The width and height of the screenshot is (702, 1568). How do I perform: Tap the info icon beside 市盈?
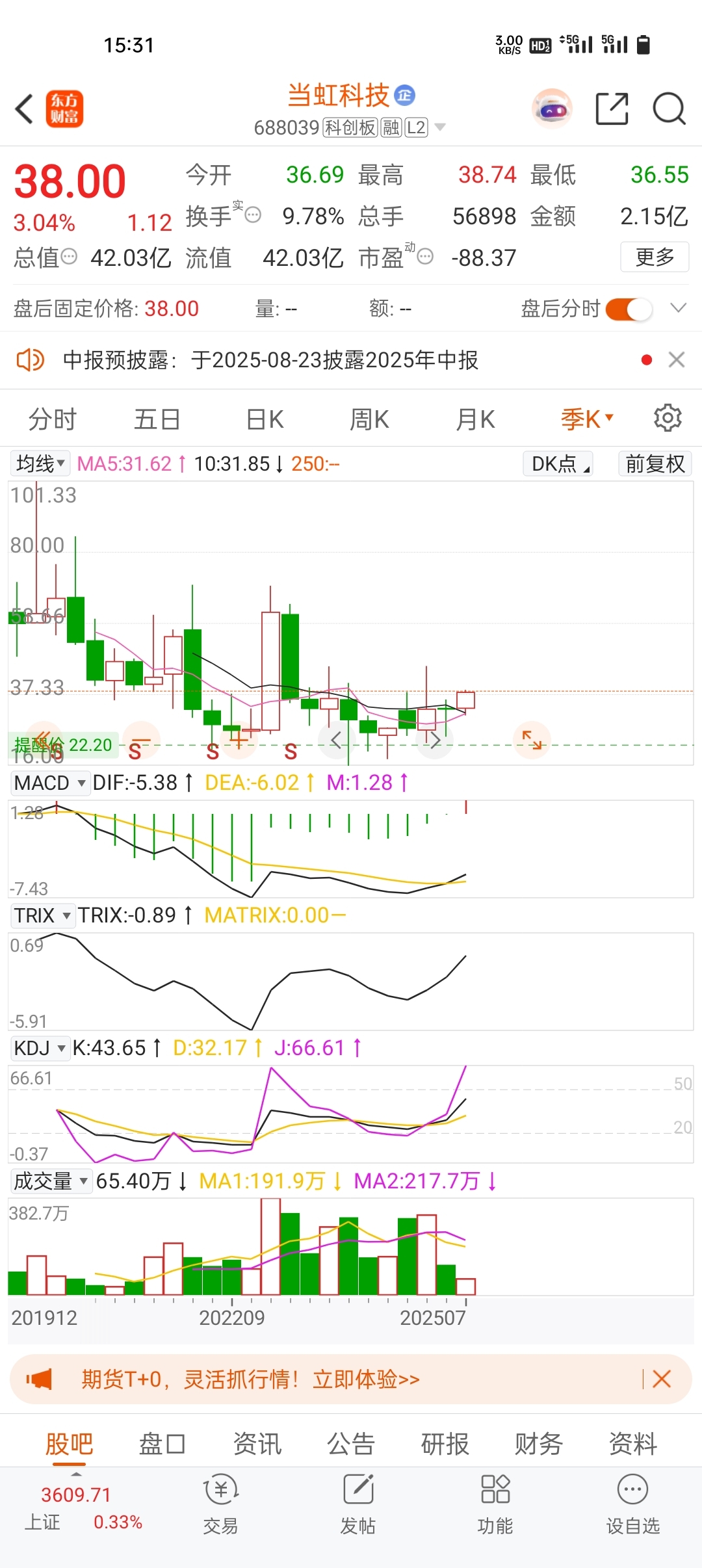[x=425, y=256]
